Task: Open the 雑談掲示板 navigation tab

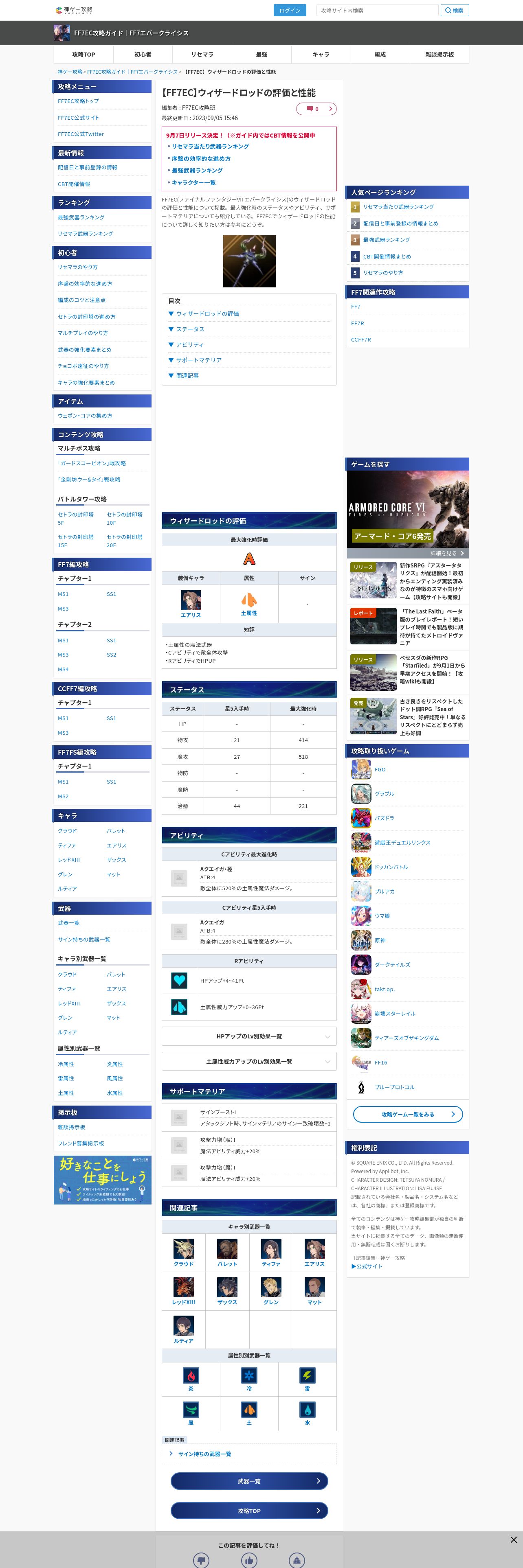Action: click(439, 54)
